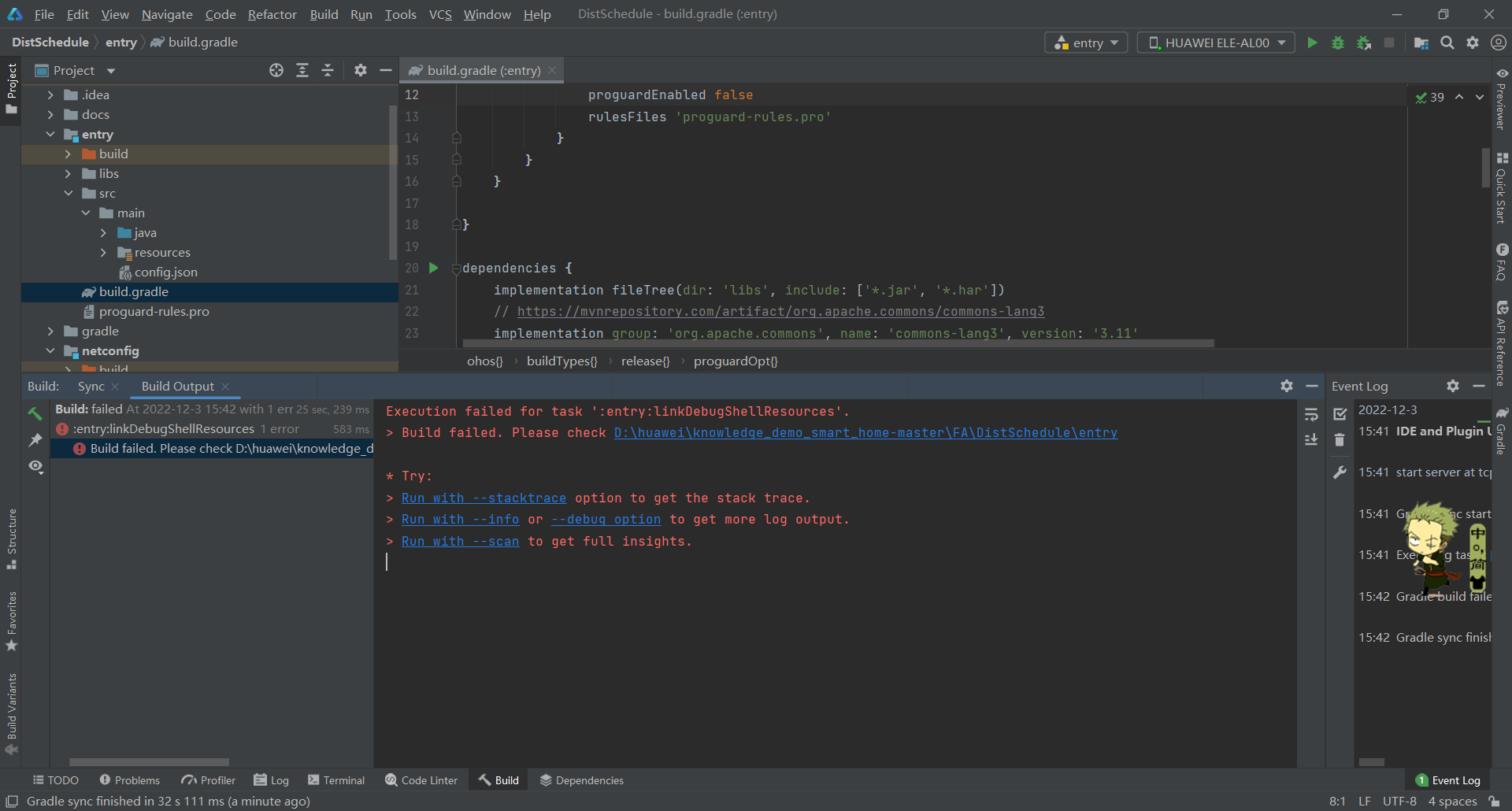1512x811 pixels.
Task: Rerun the build with the hammer icon
Action: coord(35,412)
